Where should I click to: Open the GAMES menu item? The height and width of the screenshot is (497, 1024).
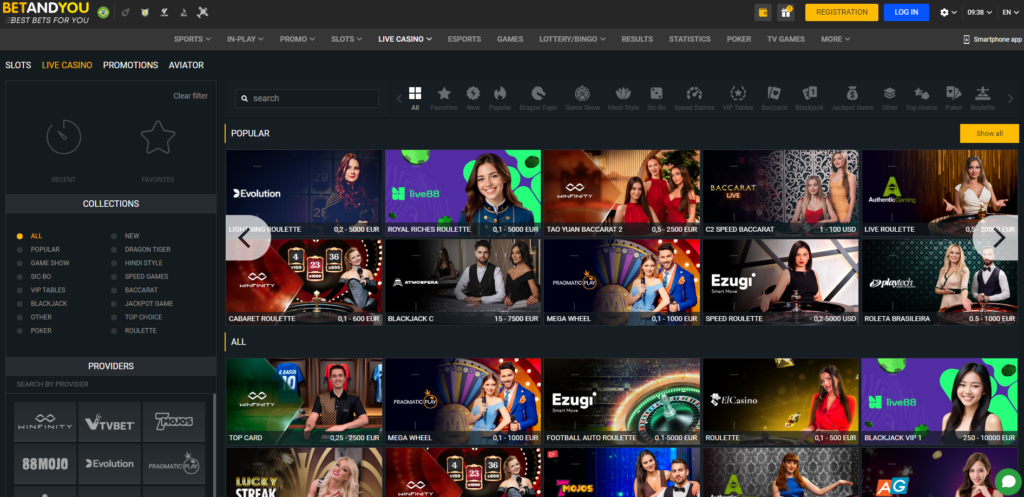click(x=510, y=39)
